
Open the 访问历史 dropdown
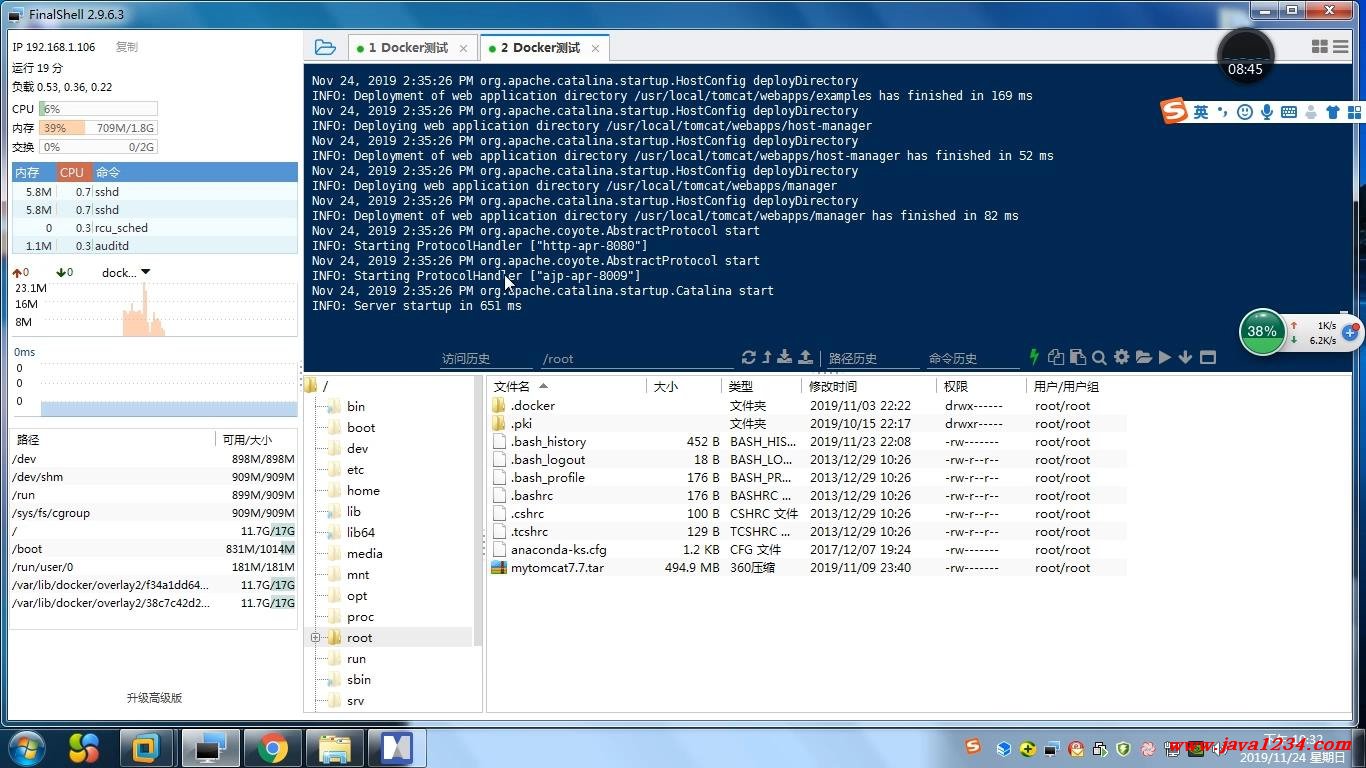click(x=484, y=358)
